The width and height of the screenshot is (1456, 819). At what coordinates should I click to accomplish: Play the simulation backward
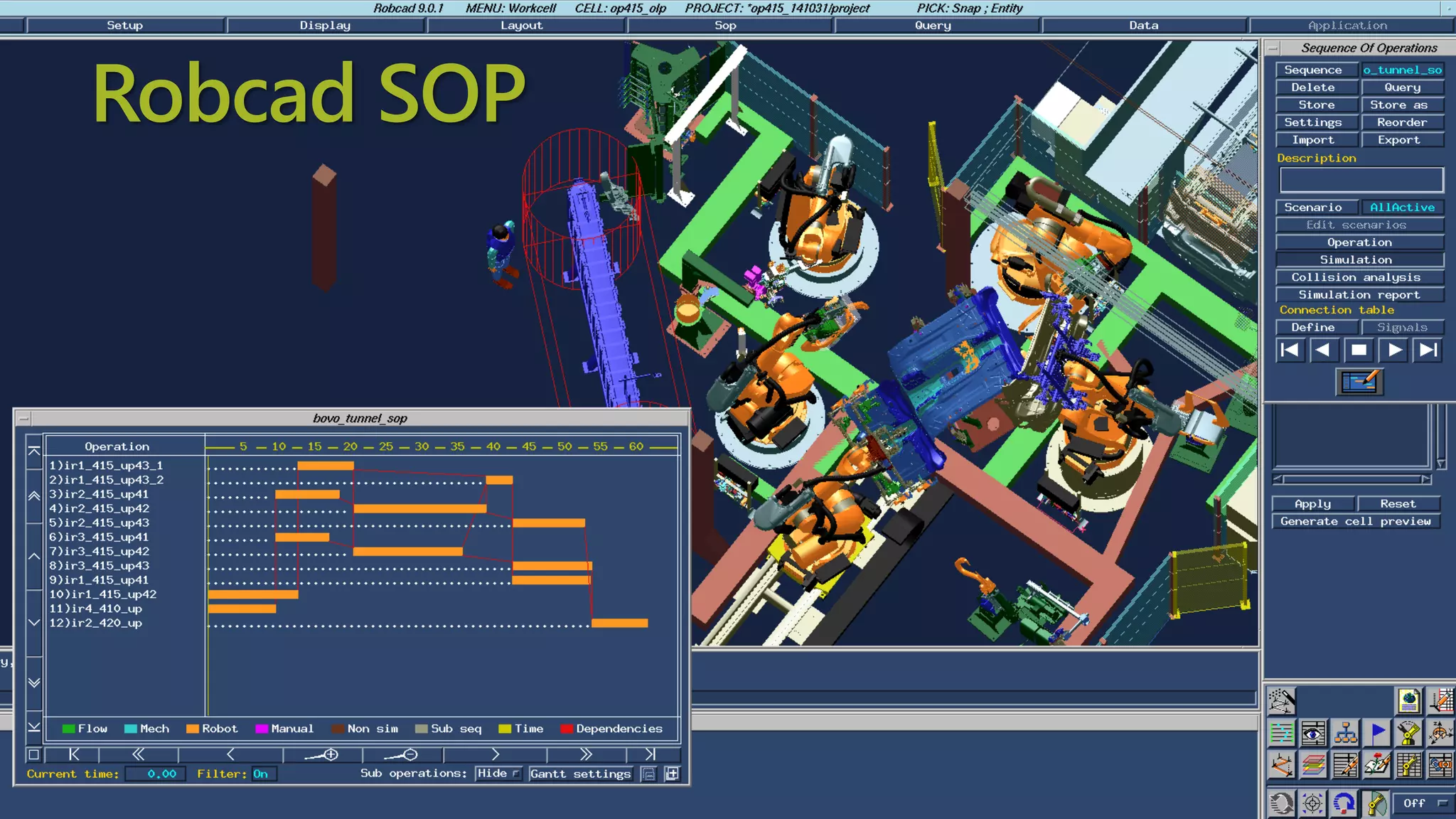(1324, 350)
